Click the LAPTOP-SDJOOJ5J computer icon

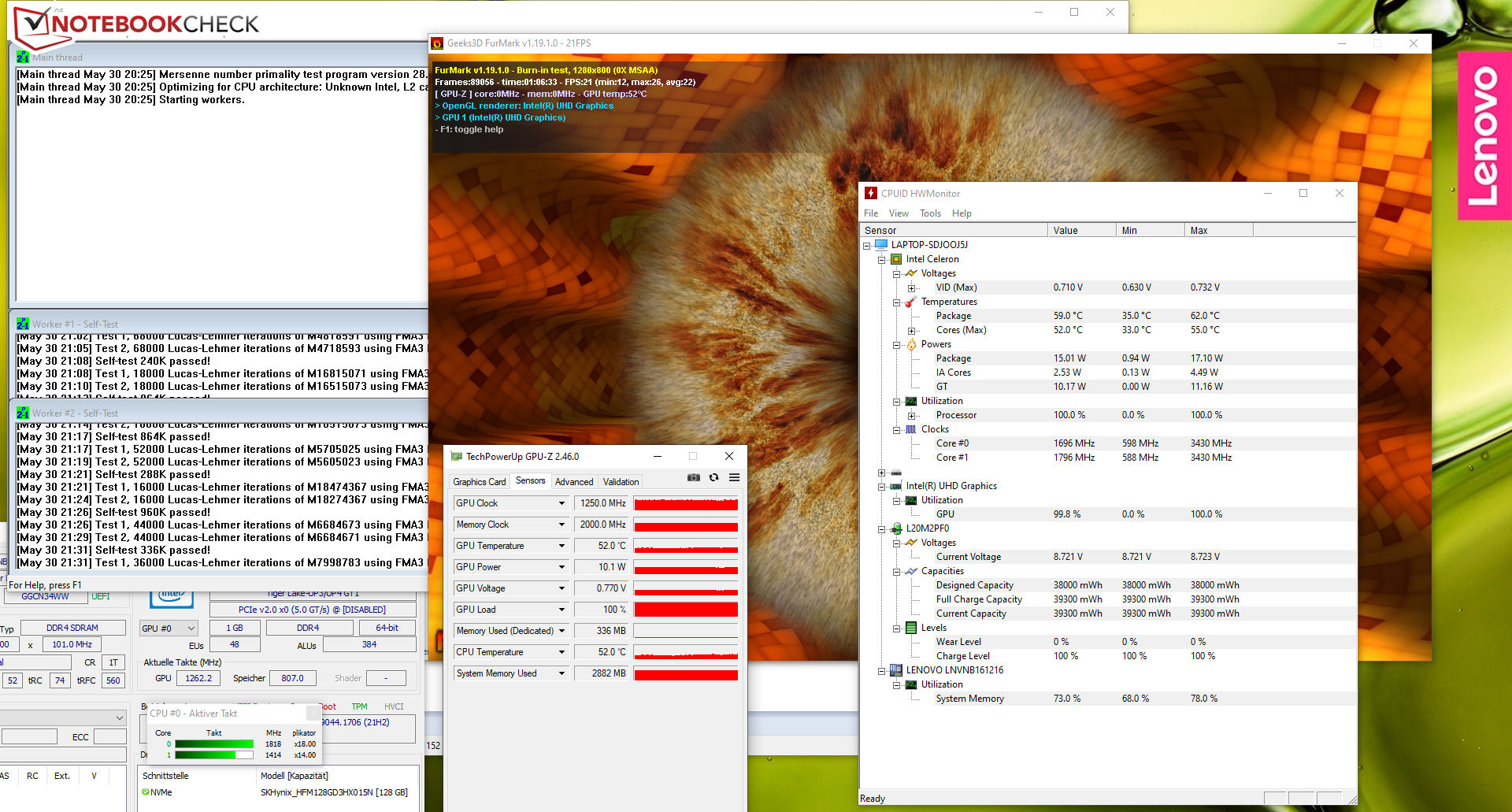click(x=881, y=245)
